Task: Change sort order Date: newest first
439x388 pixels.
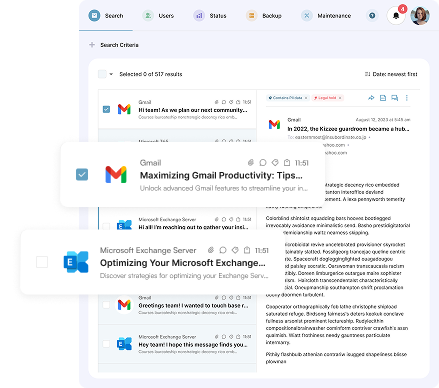Action: point(391,74)
